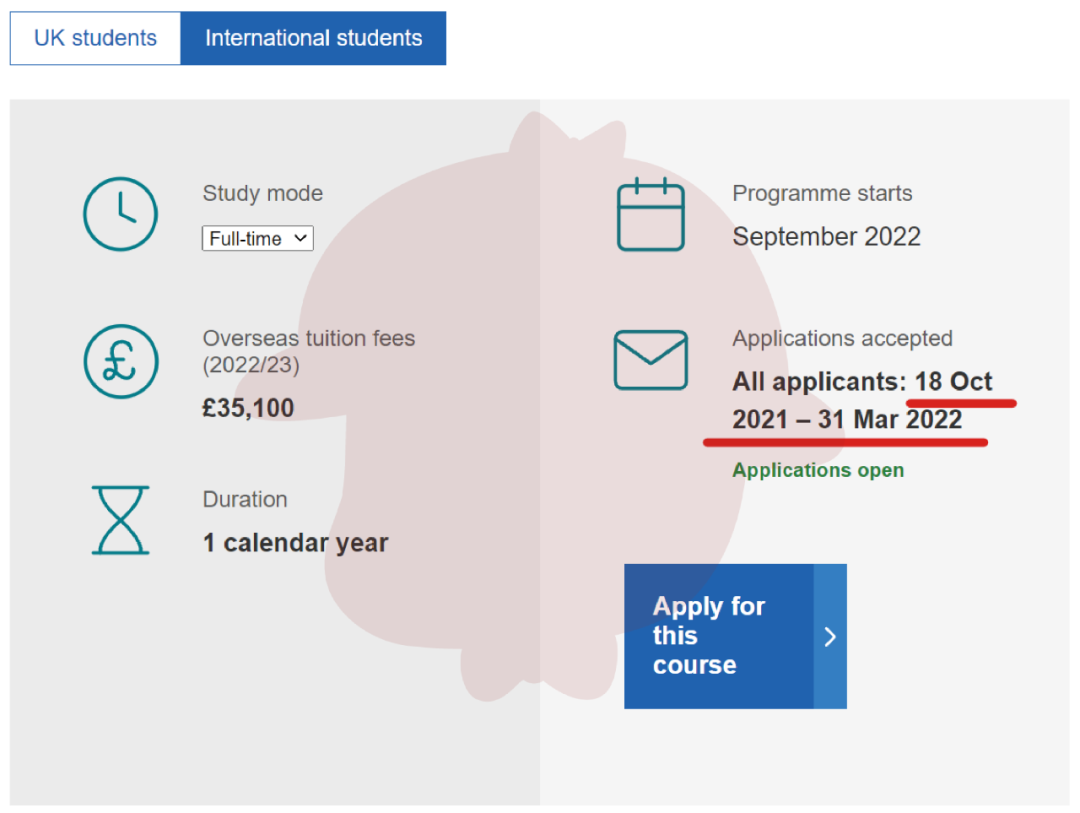Click the hourglass Duration icon

(x=120, y=520)
